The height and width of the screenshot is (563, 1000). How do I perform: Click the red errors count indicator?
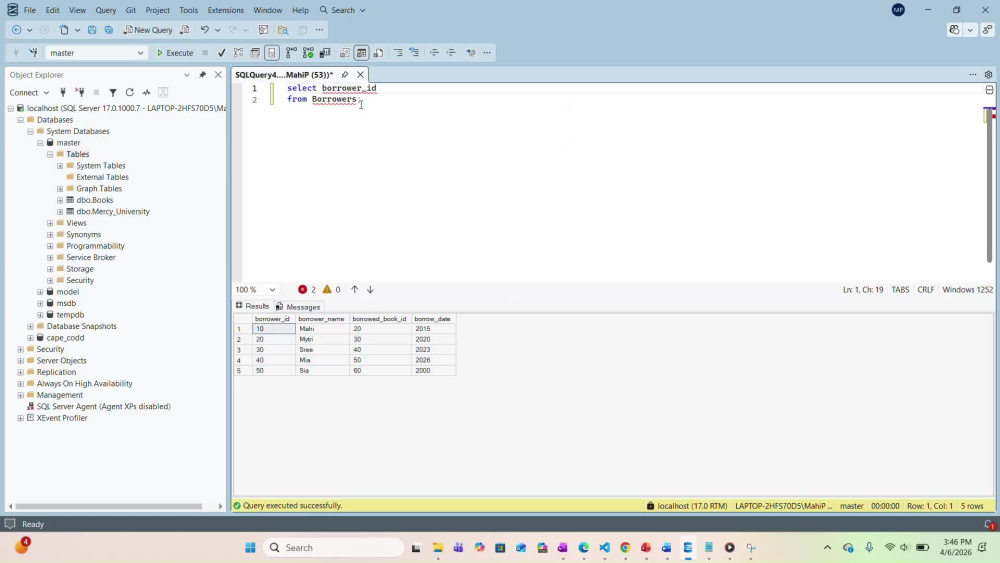pyautogui.click(x=307, y=289)
